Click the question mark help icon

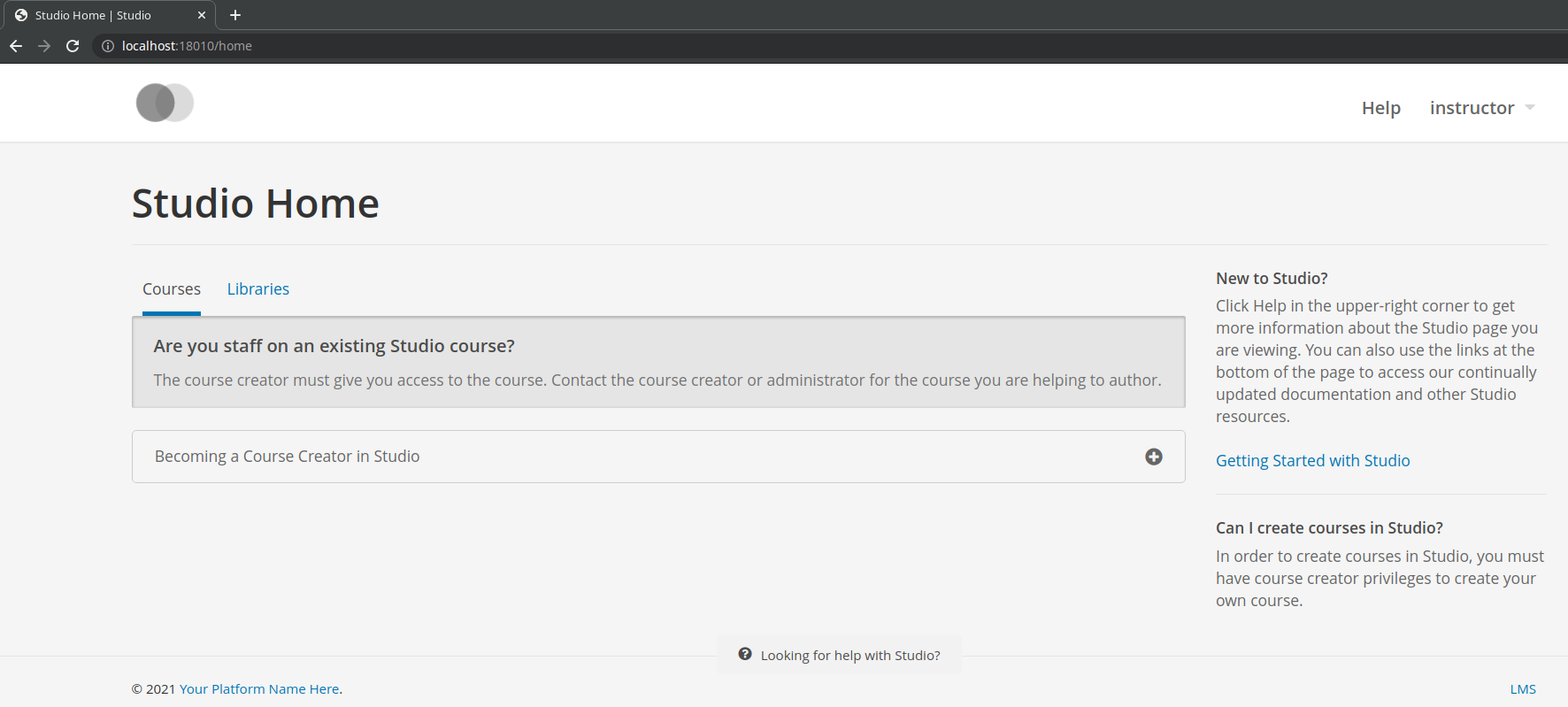pyautogui.click(x=745, y=654)
